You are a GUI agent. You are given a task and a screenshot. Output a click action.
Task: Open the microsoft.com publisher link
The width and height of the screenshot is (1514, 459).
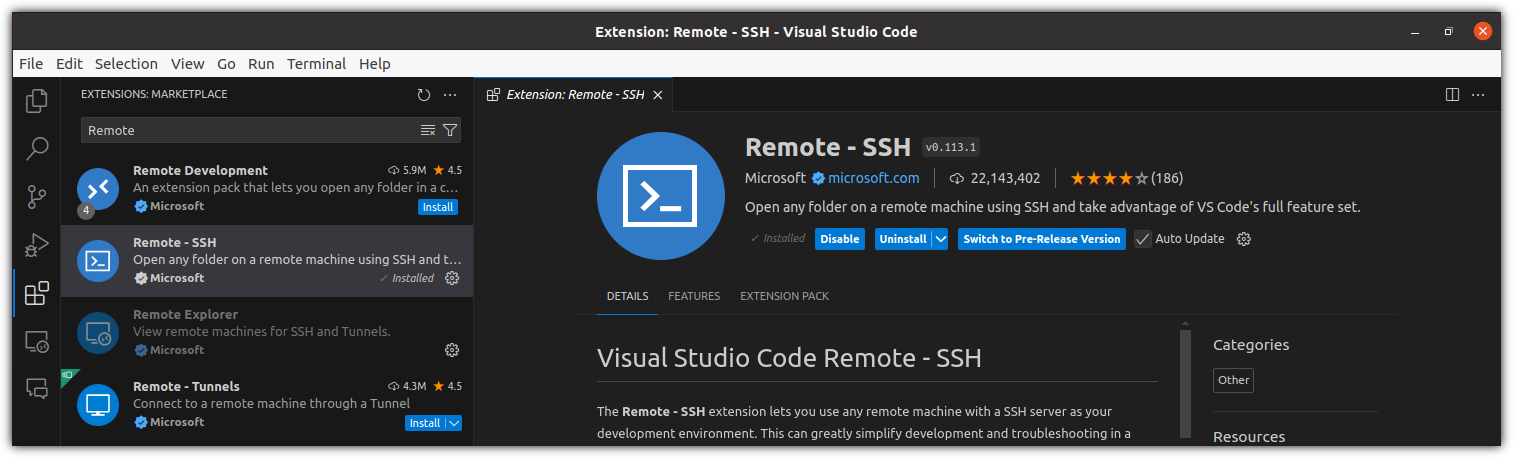click(873, 178)
